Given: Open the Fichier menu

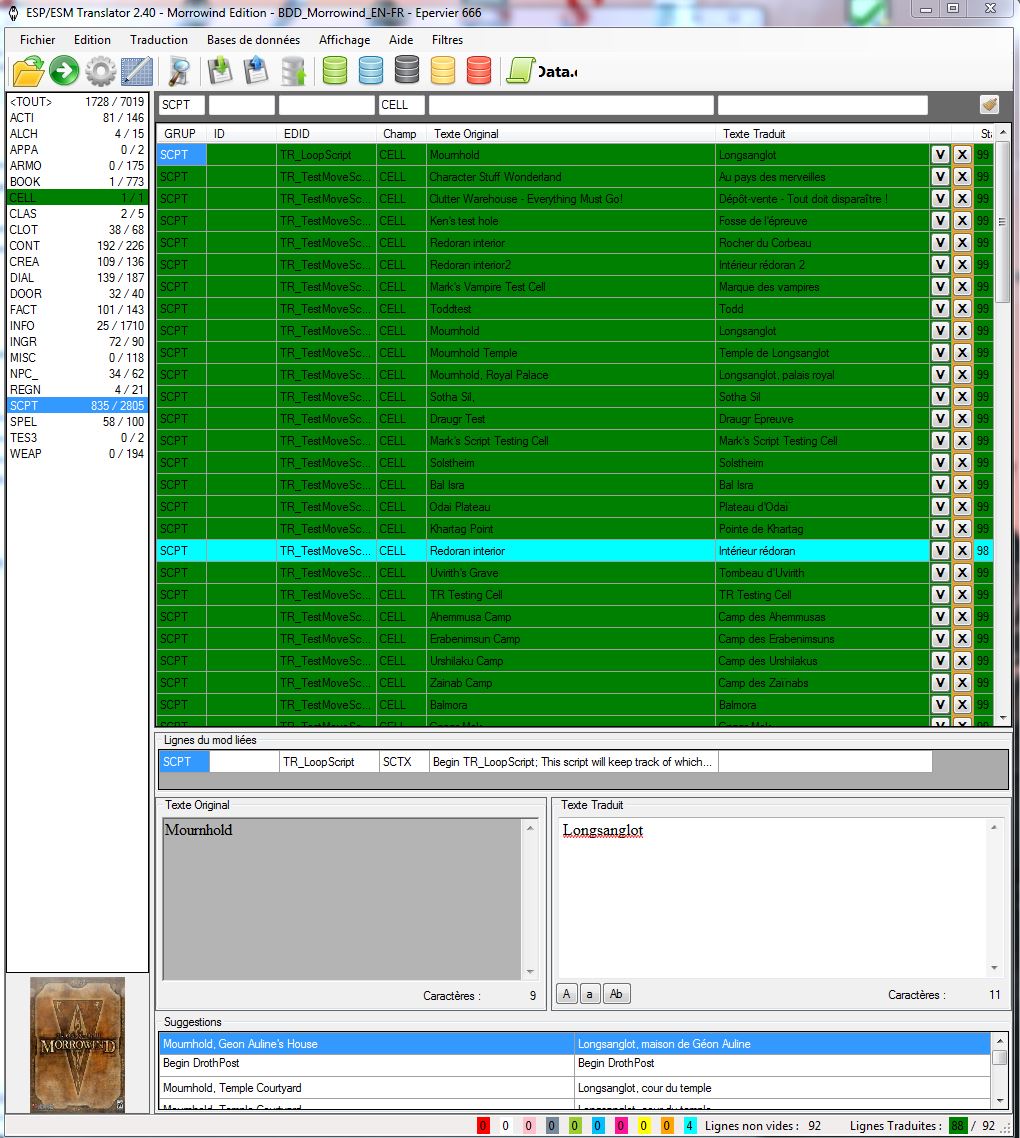Looking at the screenshot, I should [x=38, y=40].
